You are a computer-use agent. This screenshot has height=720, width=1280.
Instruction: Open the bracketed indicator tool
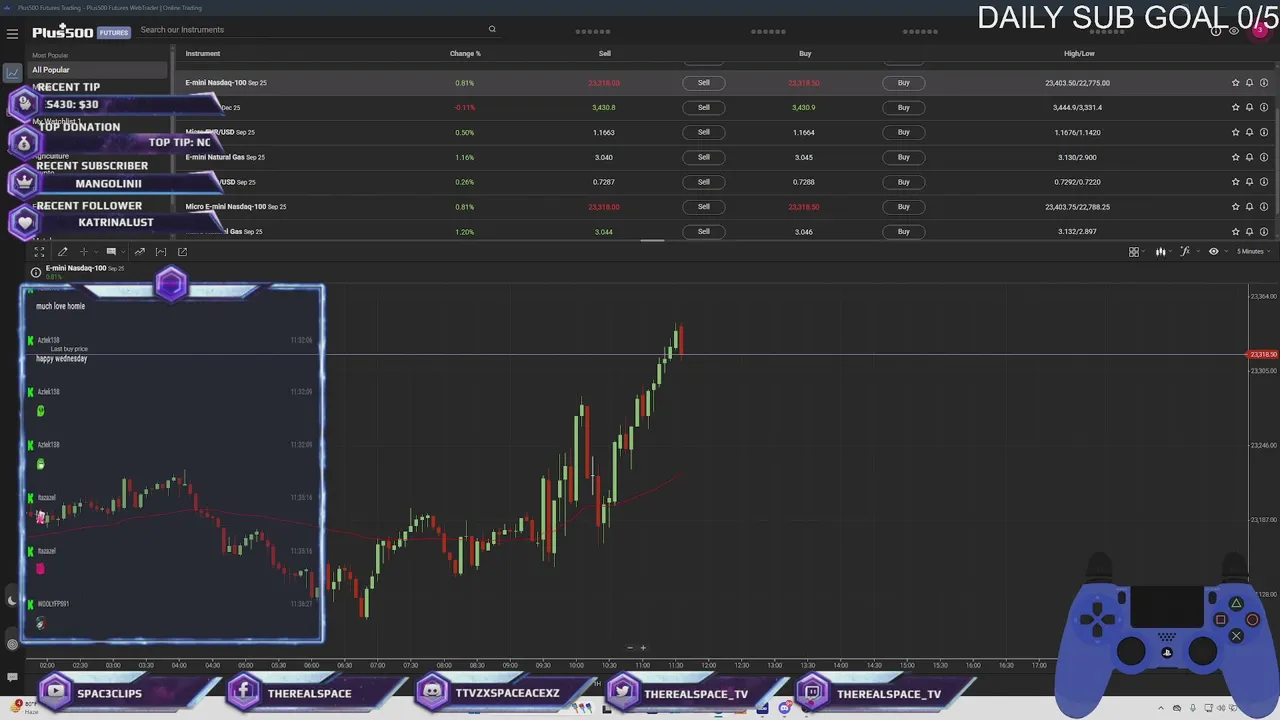pos(161,252)
